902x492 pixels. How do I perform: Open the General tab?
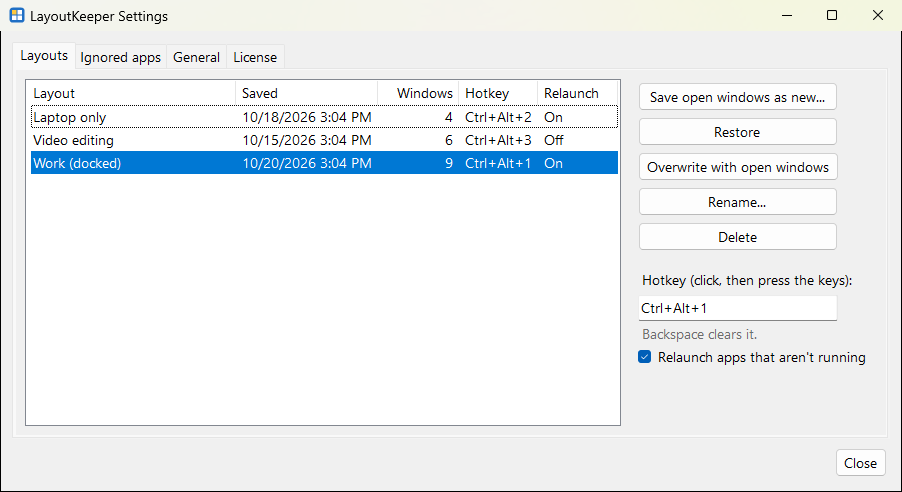click(x=196, y=58)
